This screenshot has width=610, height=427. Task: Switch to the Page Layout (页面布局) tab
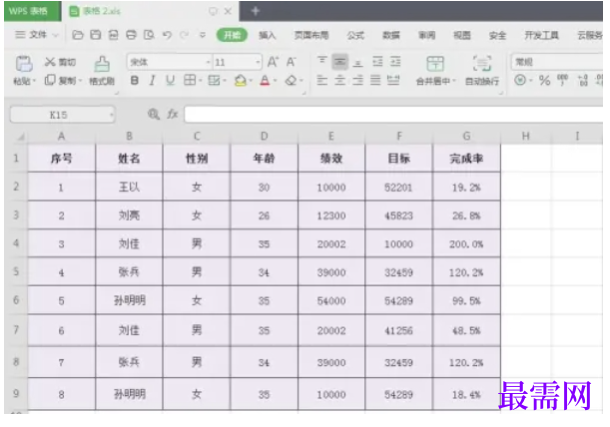[x=311, y=35]
